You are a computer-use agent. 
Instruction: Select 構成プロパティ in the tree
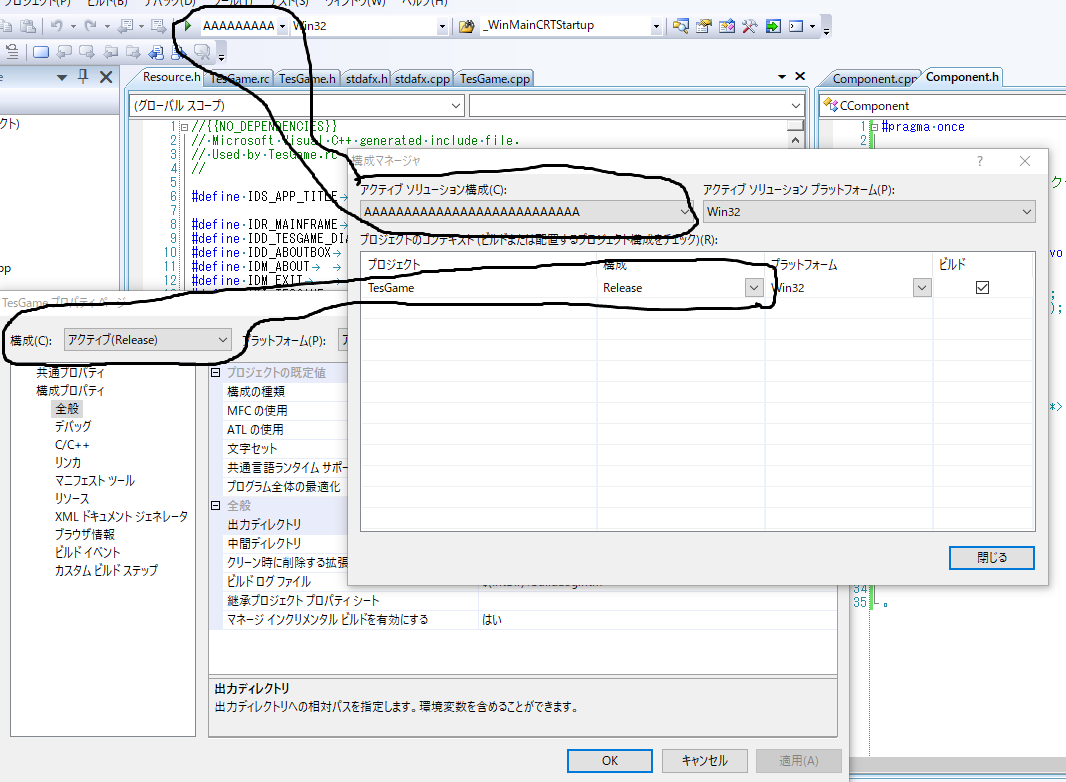pyautogui.click(x=71, y=390)
